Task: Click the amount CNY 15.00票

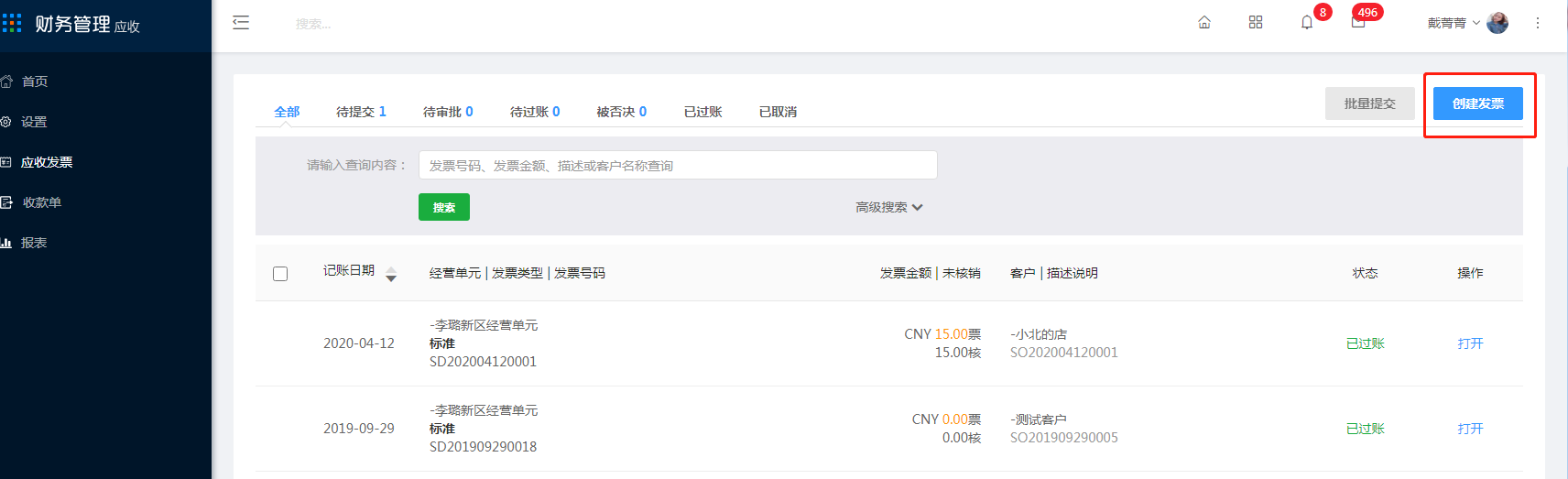Action: (x=942, y=334)
